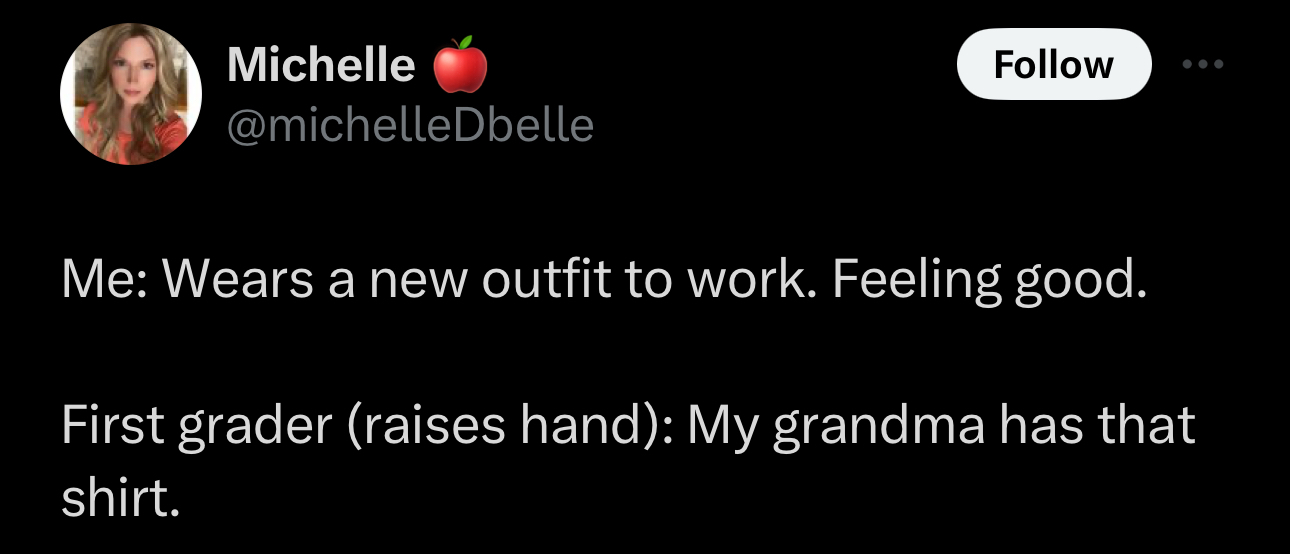Visit the @michelleDbelle handle link
Screen dimensions: 1290x554
tap(410, 125)
